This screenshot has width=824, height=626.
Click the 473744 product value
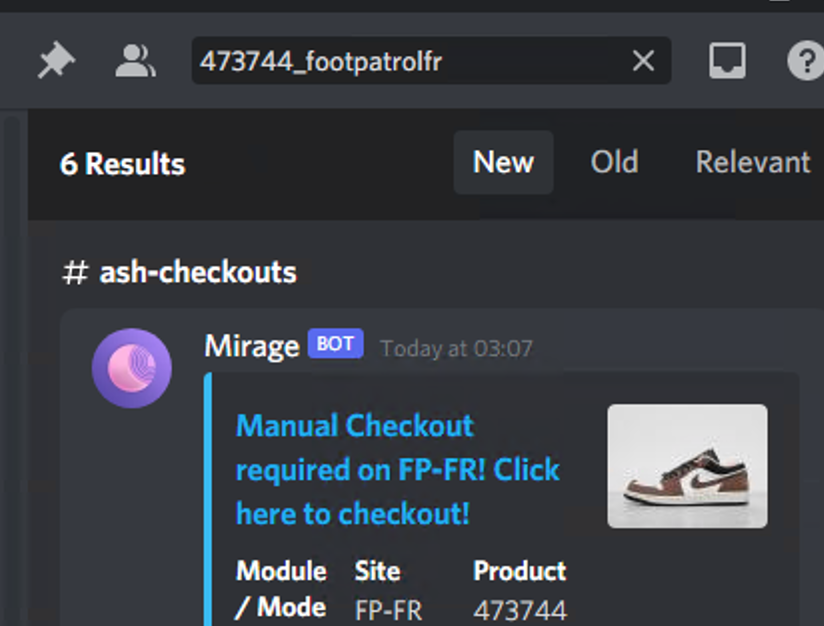[x=520, y=611]
